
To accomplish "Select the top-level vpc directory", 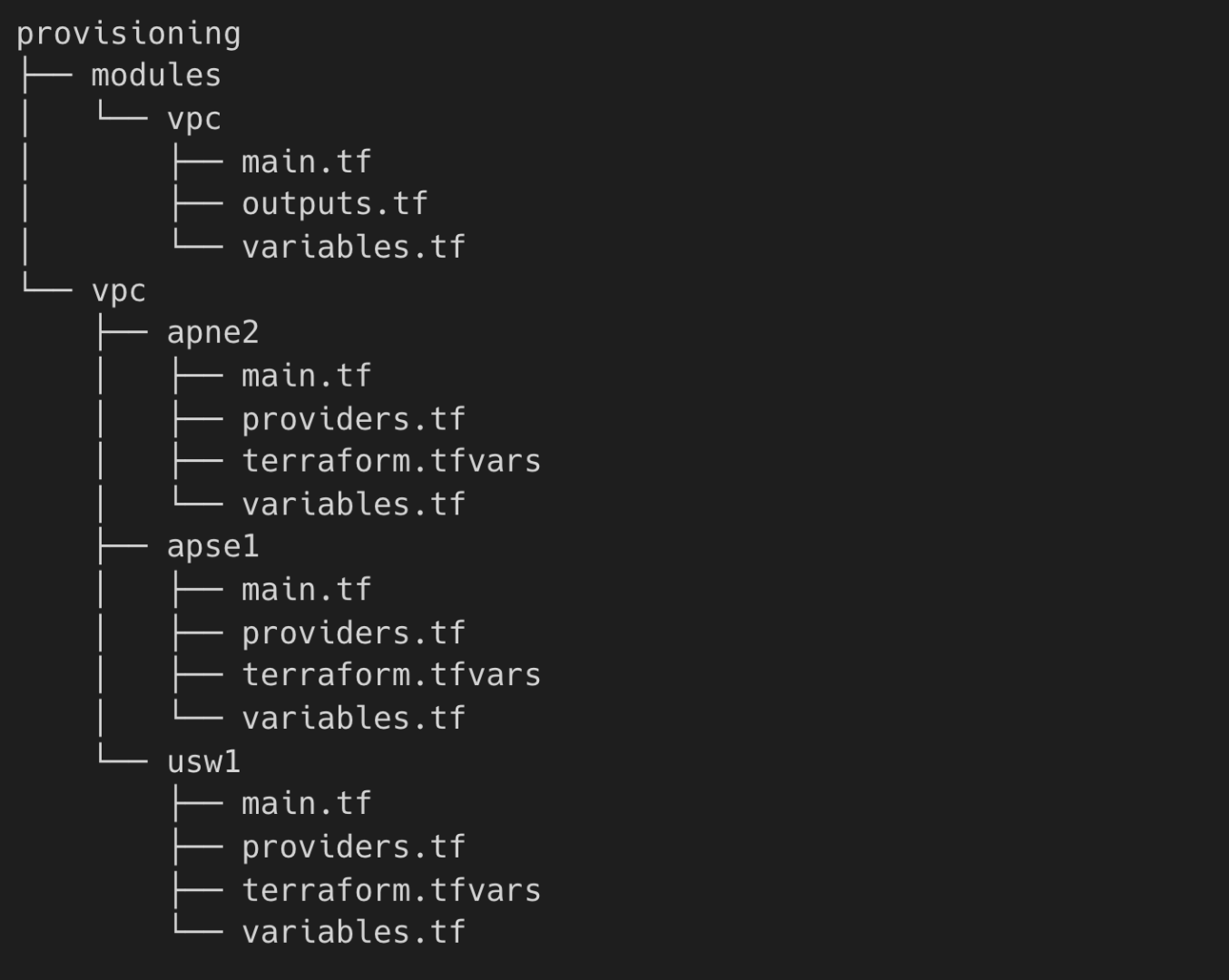I will 118,290.
